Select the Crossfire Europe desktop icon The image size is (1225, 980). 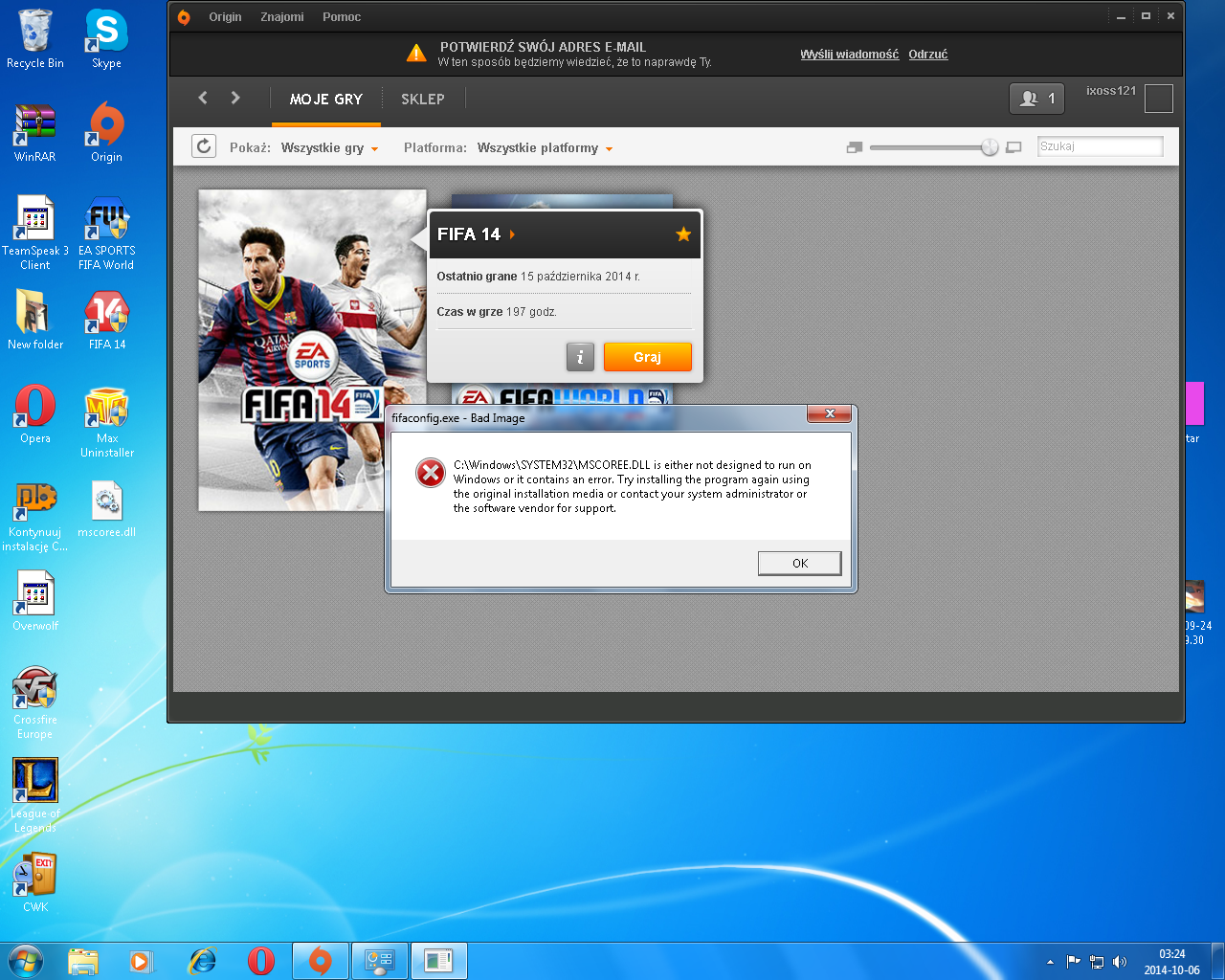35,702
